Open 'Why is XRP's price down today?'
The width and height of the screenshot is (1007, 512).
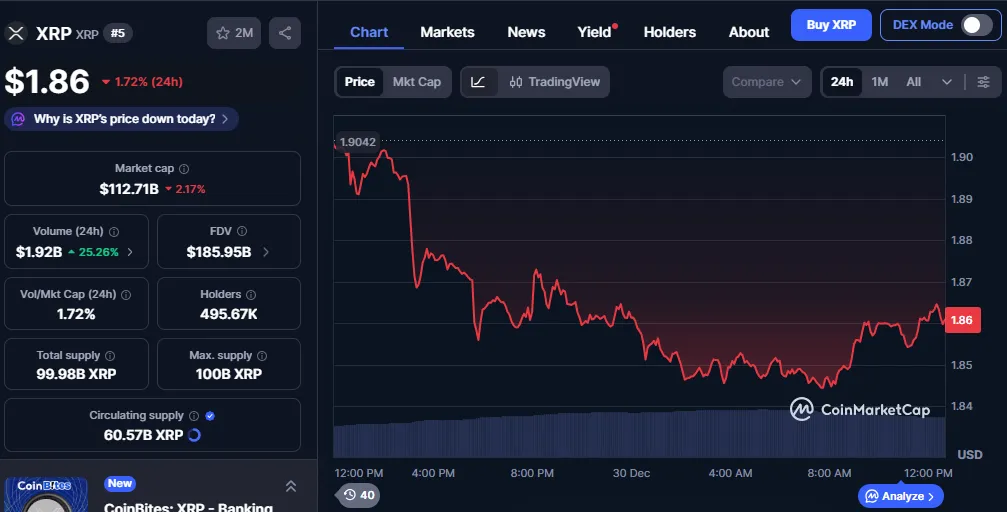122,119
